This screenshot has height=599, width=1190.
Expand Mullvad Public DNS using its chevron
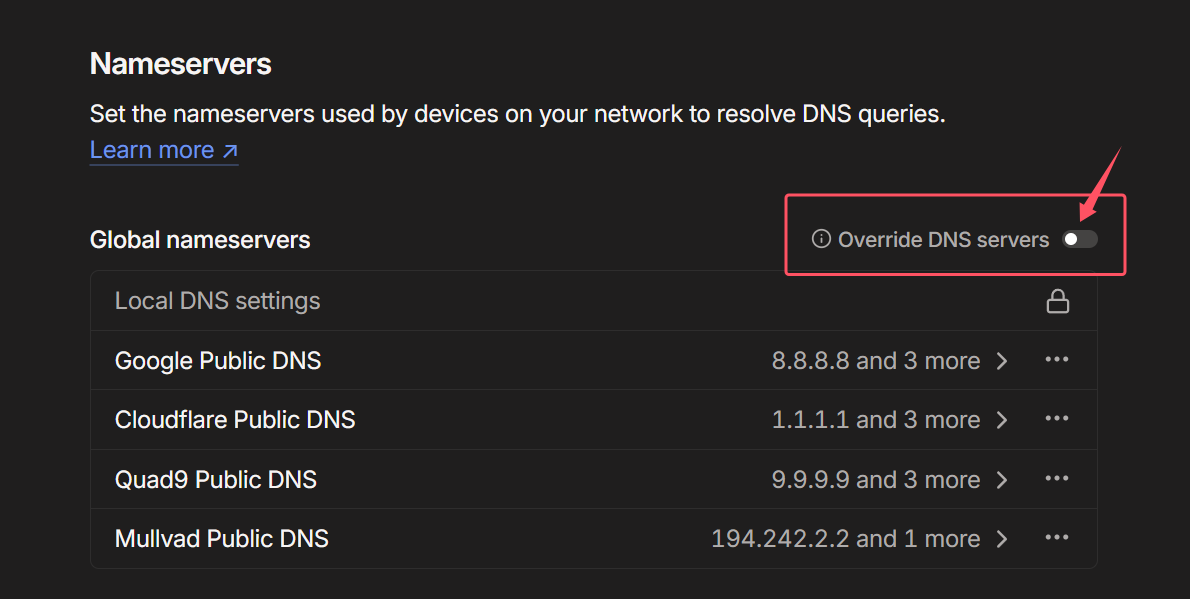[1002, 539]
